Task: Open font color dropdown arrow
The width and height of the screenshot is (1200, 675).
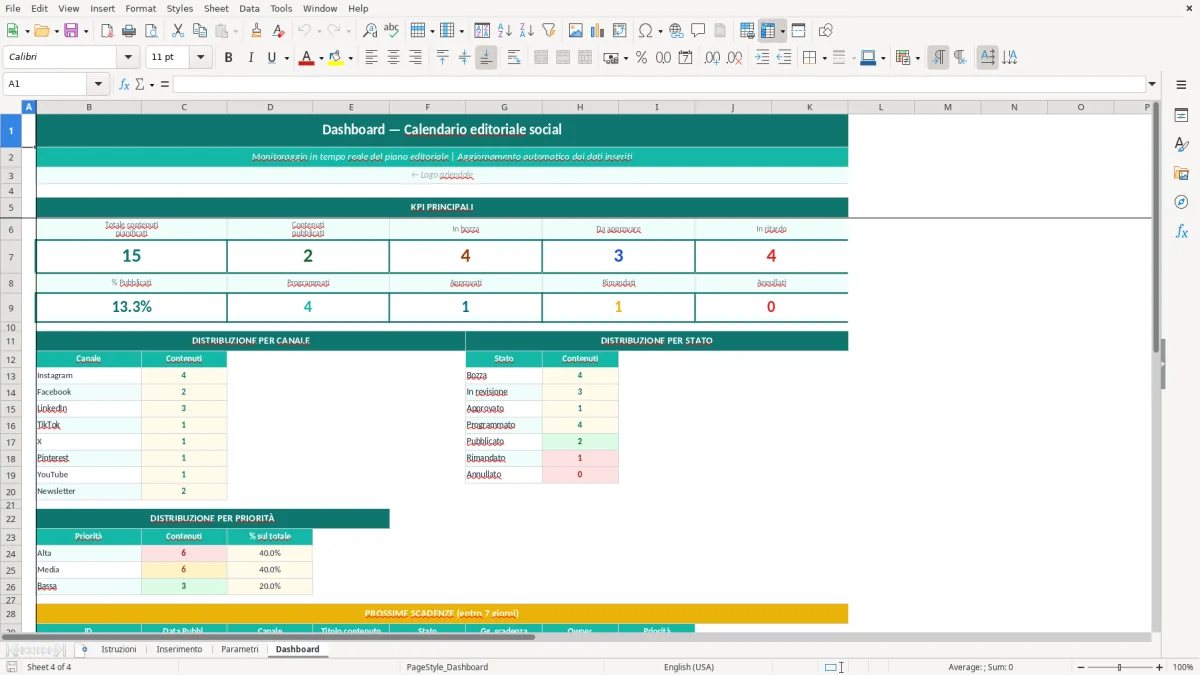Action: [x=320, y=58]
